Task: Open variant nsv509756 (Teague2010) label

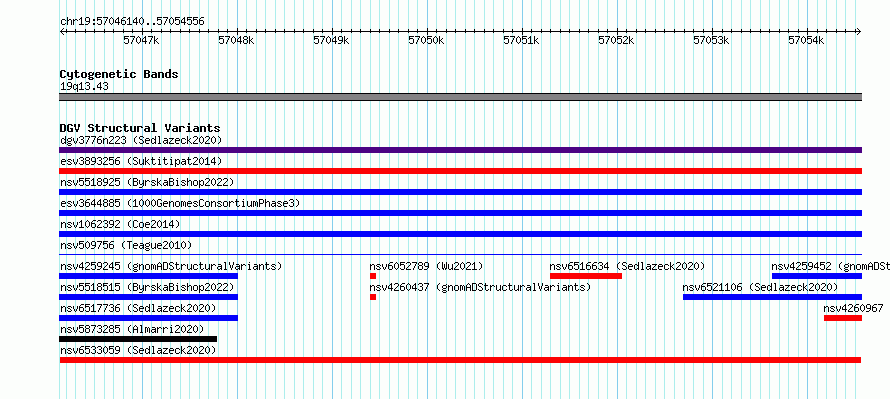Action: click(126, 245)
